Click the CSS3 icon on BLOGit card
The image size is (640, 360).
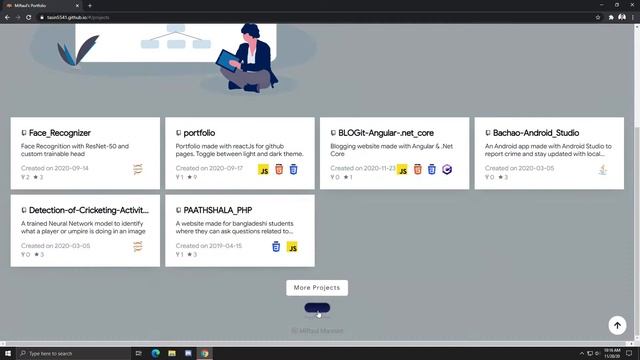point(432,169)
